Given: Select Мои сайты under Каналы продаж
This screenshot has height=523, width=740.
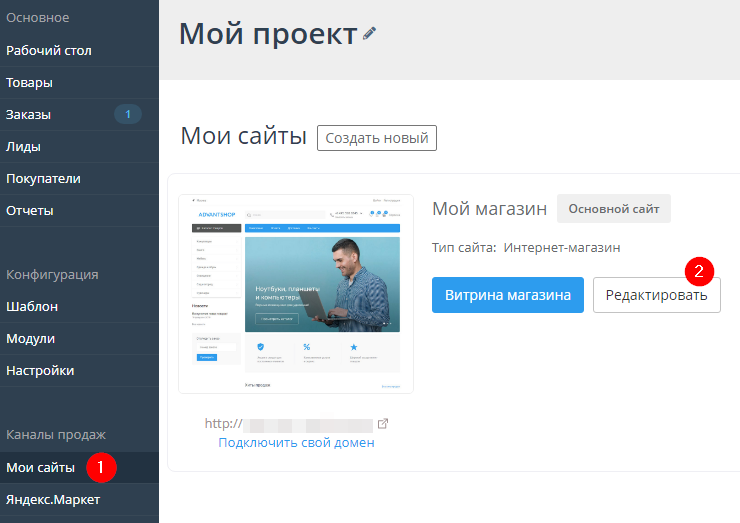Looking at the screenshot, I should pyautogui.click(x=40, y=467).
